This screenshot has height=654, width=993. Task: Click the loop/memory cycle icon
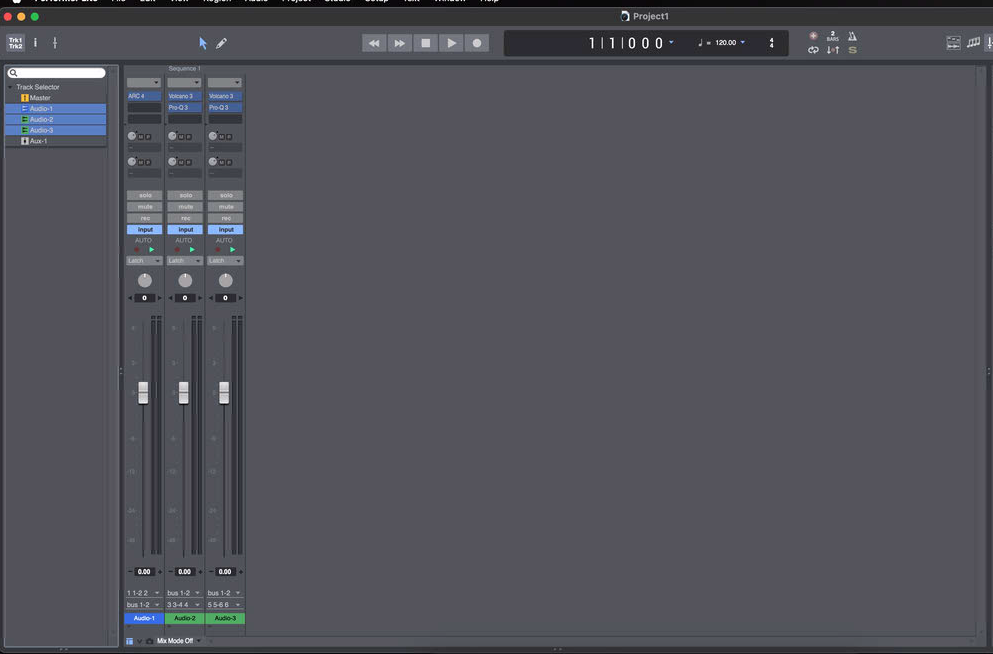click(x=813, y=50)
